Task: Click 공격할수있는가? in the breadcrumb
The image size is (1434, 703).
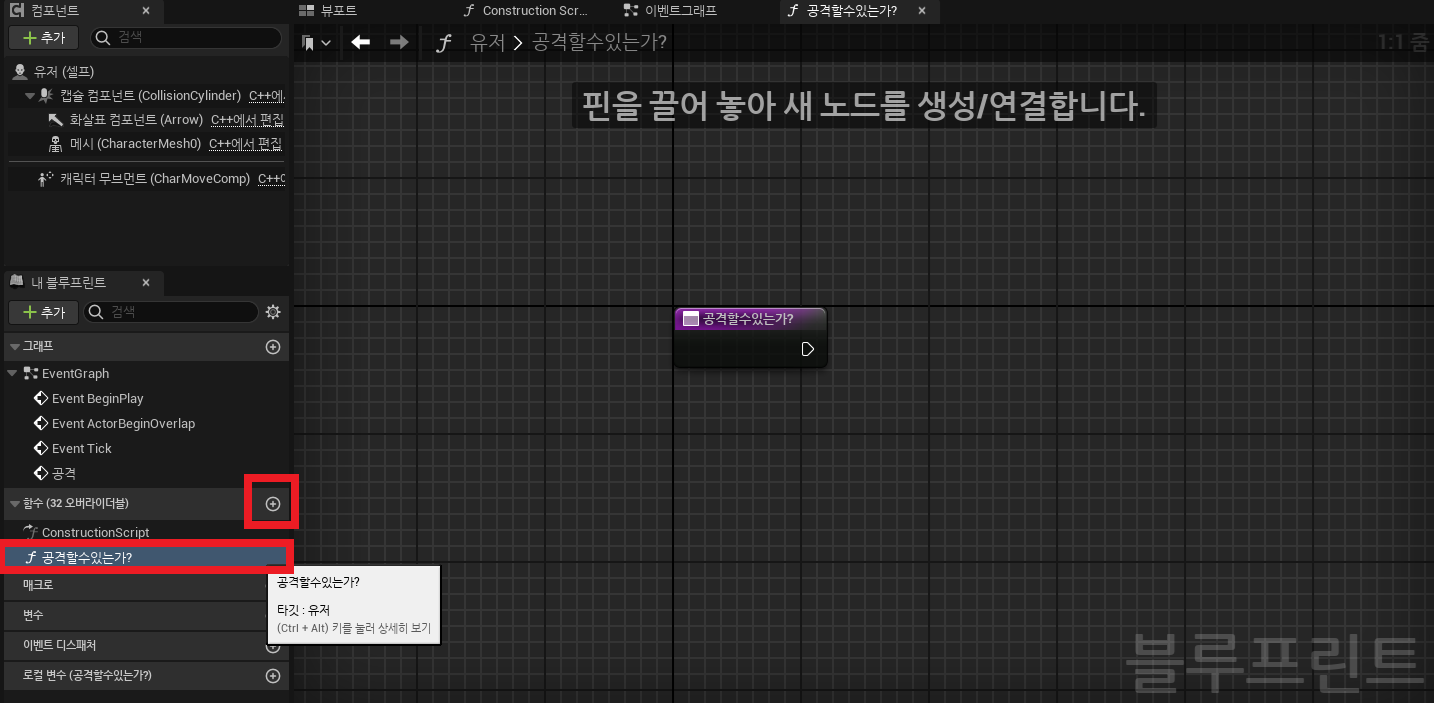Action: tap(599, 43)
